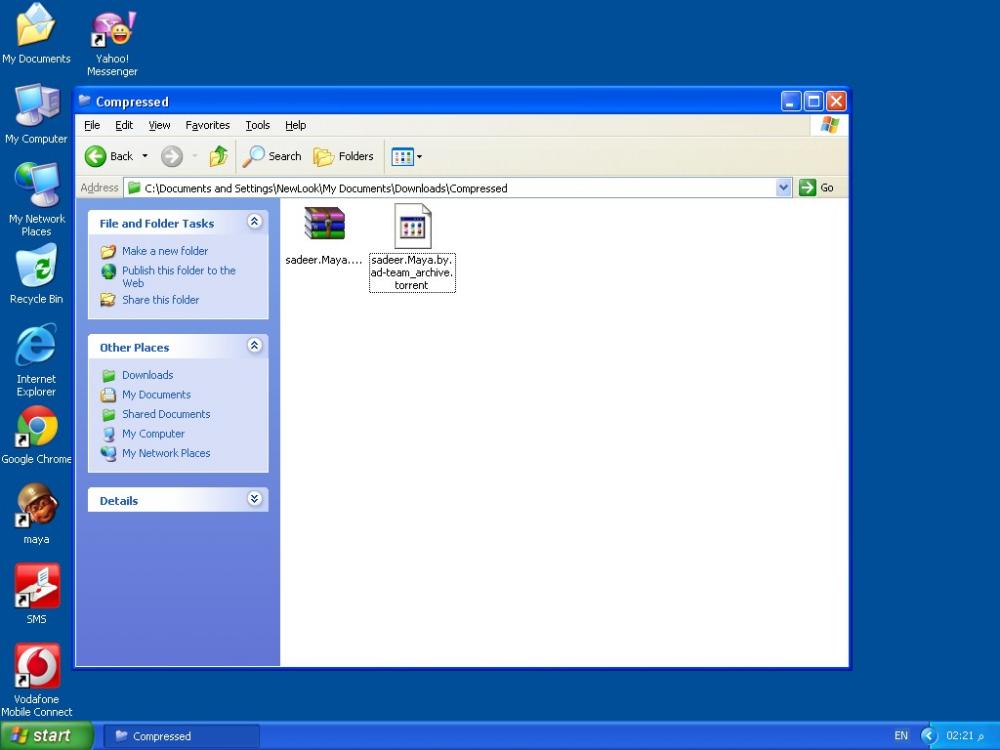1000x750 pixels.
Task: Toggle the Folders pane
Action: pyautogui.click(x=343, y=156)
